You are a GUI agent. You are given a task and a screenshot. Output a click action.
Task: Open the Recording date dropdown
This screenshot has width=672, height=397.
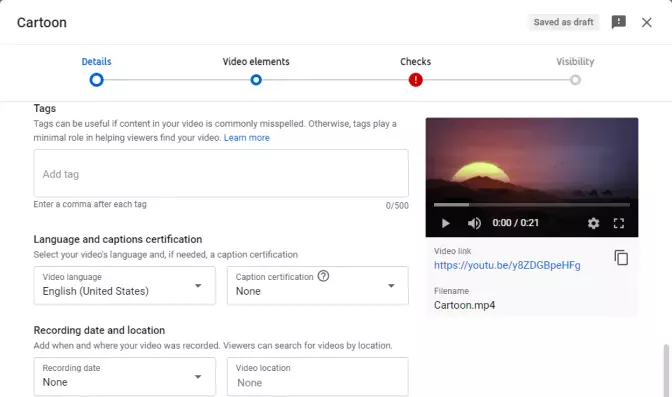[x=125, y=376]
